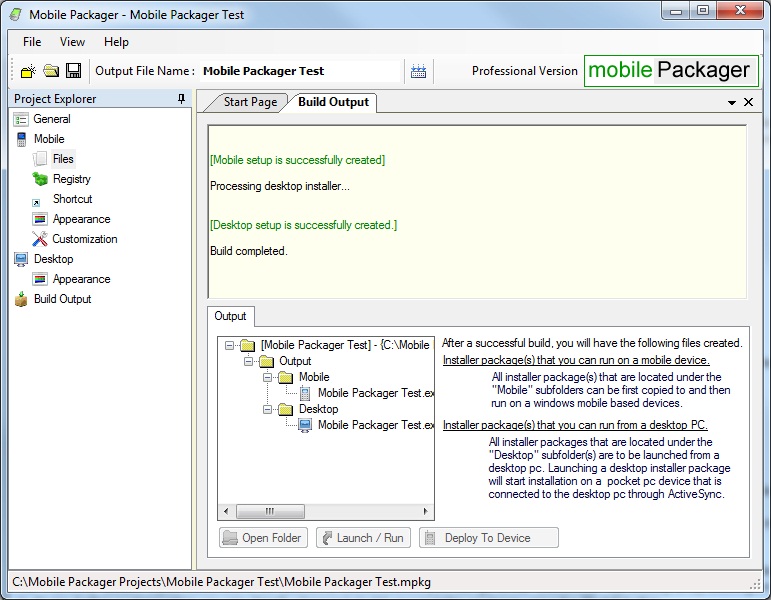Open the File menu
771x600 pixels.
32,42
